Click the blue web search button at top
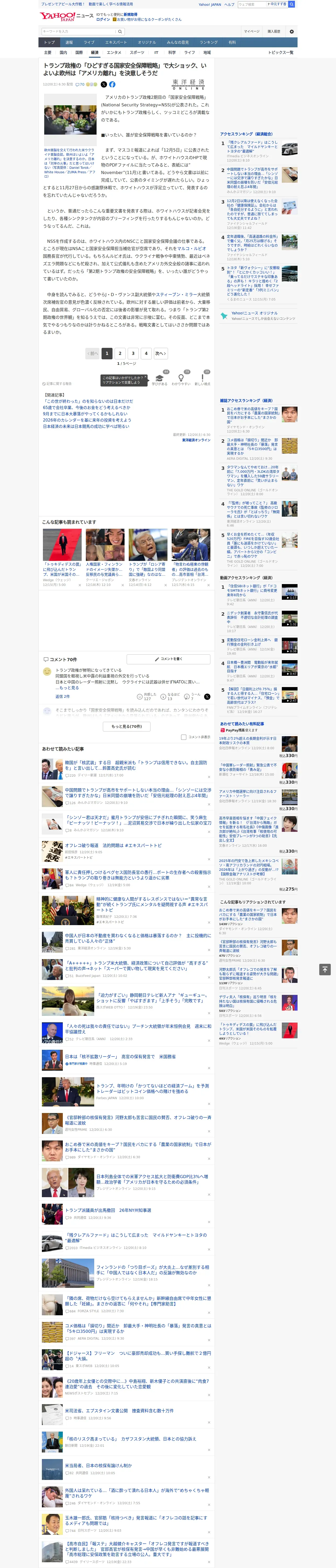This screenshot has height=1568, width=336. pos(292,4)
